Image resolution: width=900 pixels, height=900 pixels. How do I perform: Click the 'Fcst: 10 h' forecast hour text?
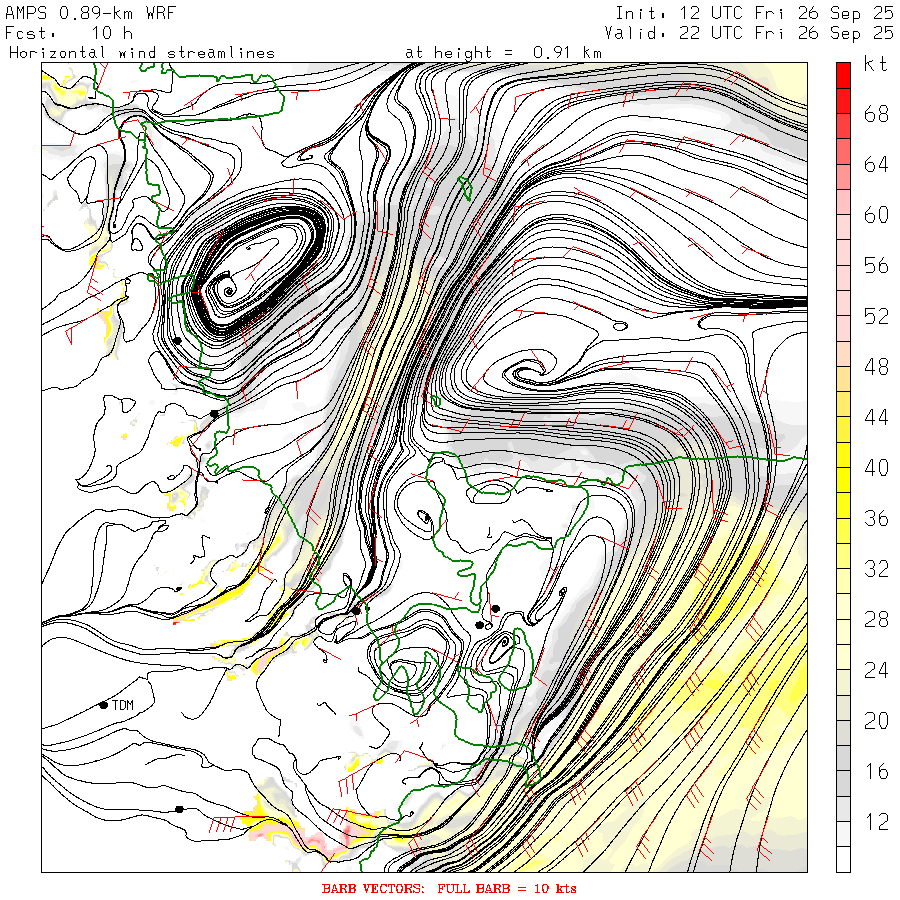[69, 33]
